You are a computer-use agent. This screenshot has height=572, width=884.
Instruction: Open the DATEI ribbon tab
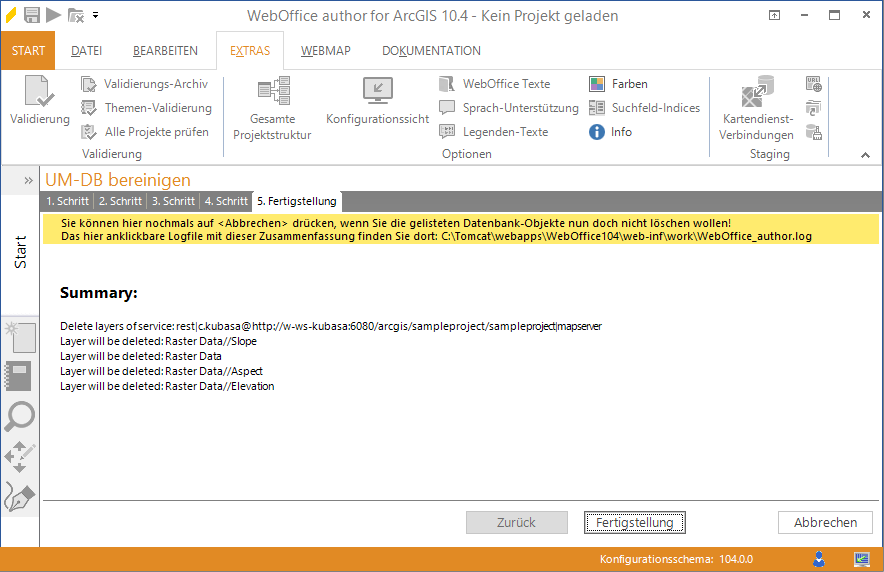pyautogui.click(x=86, y=51)
